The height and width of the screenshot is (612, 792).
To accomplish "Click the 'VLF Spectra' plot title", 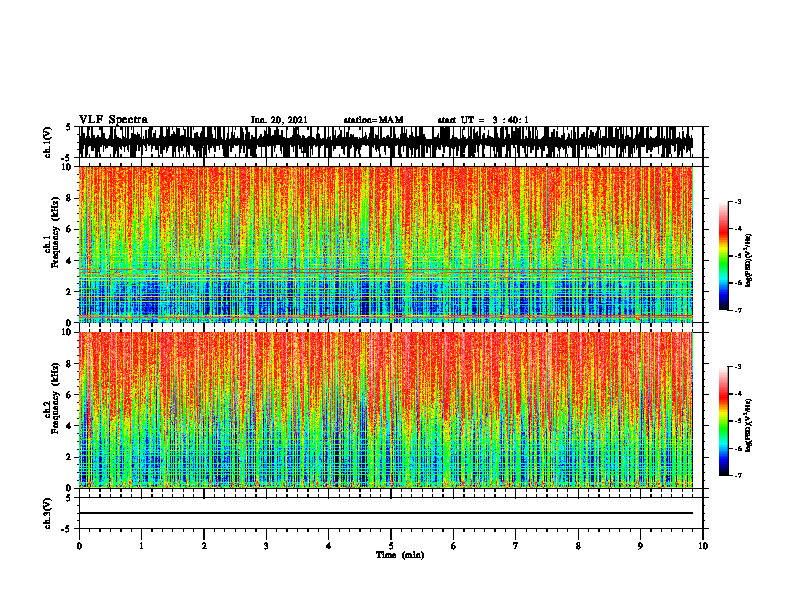I will 113,120.
